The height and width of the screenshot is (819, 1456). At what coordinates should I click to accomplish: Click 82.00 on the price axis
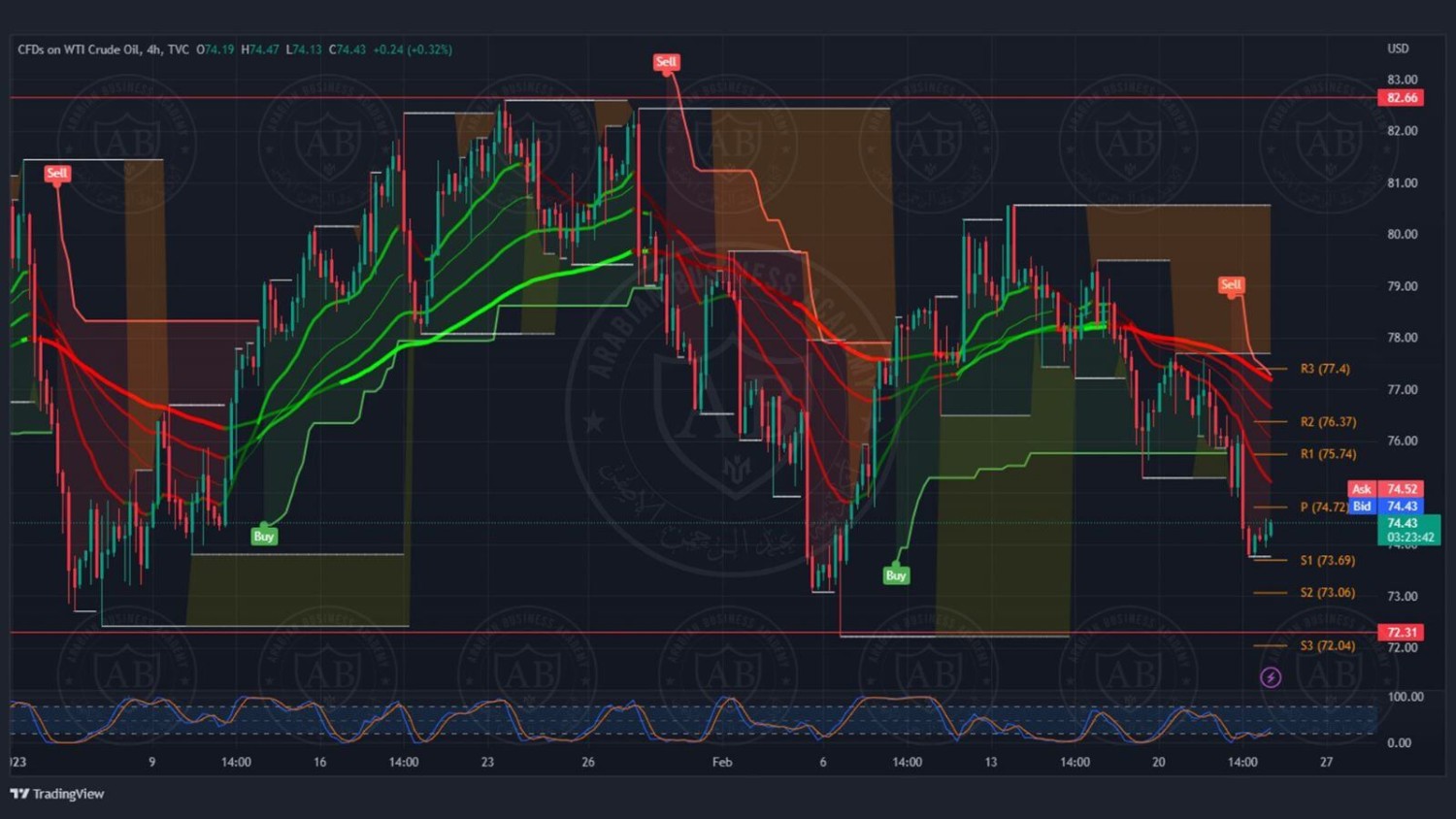coord(1402,131)
